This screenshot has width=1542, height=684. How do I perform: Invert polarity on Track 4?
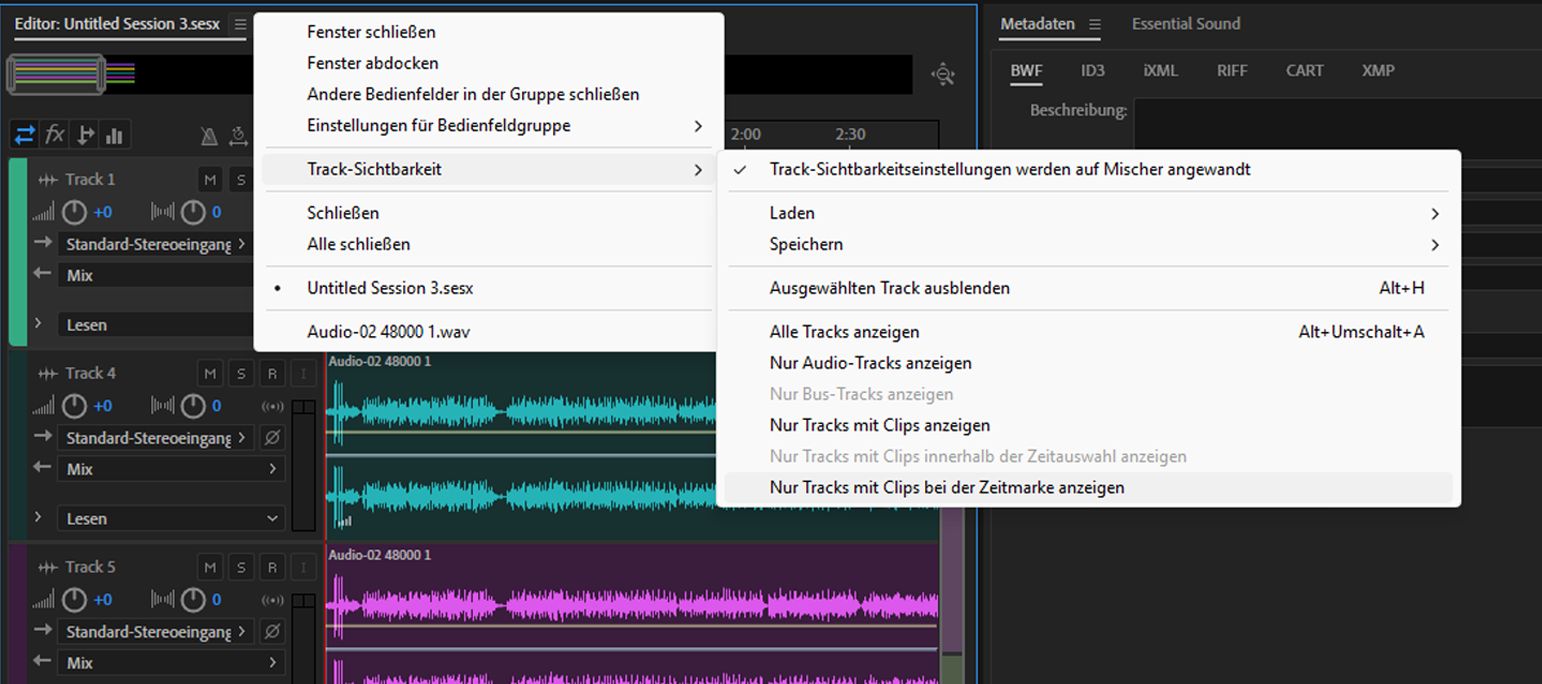click(x=272, y=438)
